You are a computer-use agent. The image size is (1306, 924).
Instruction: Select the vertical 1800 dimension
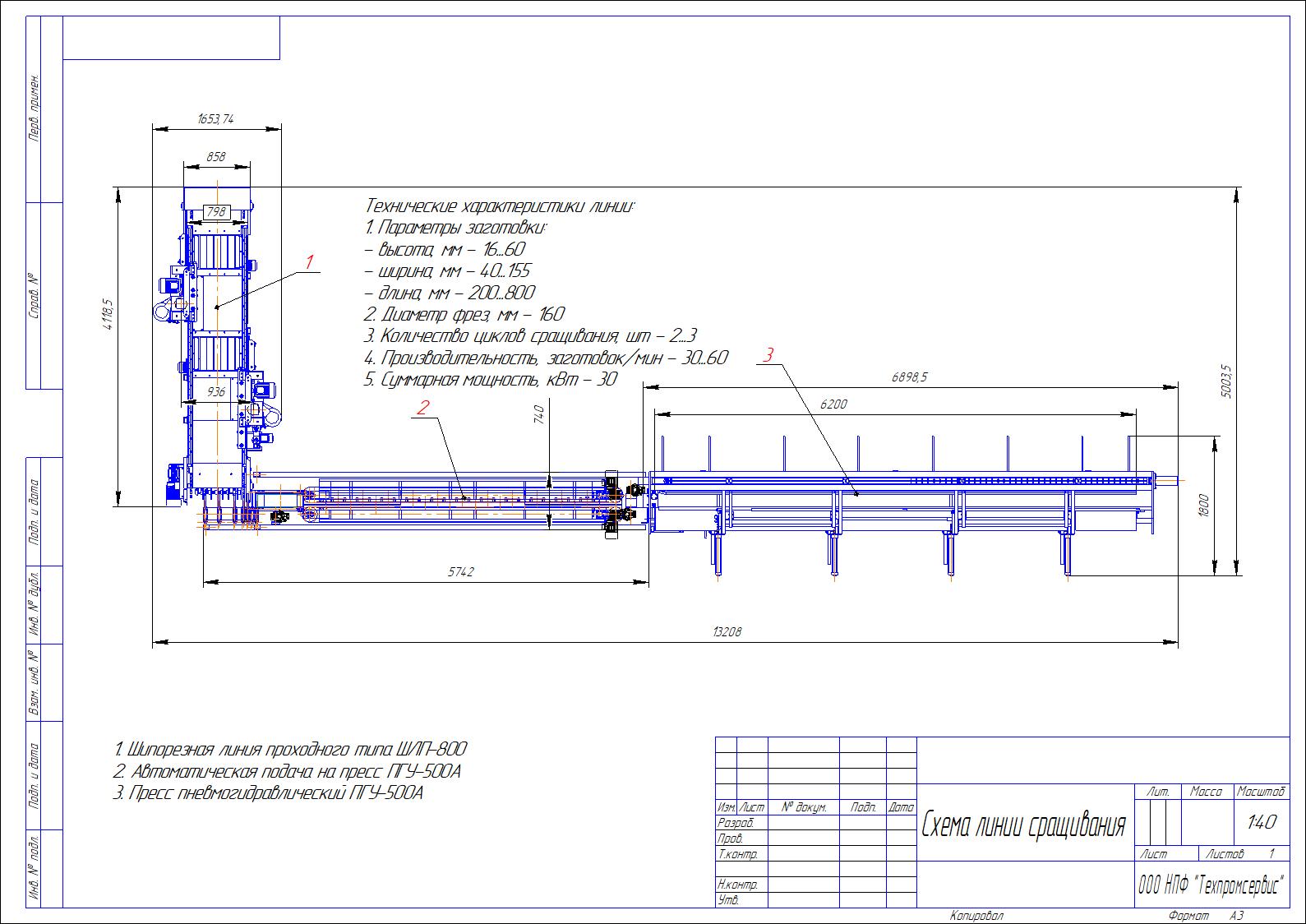tap(1203, 505)
